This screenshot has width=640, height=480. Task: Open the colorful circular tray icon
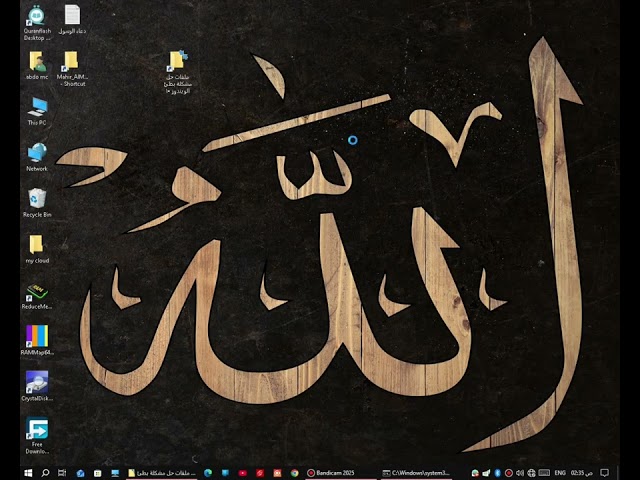[475, 473]
